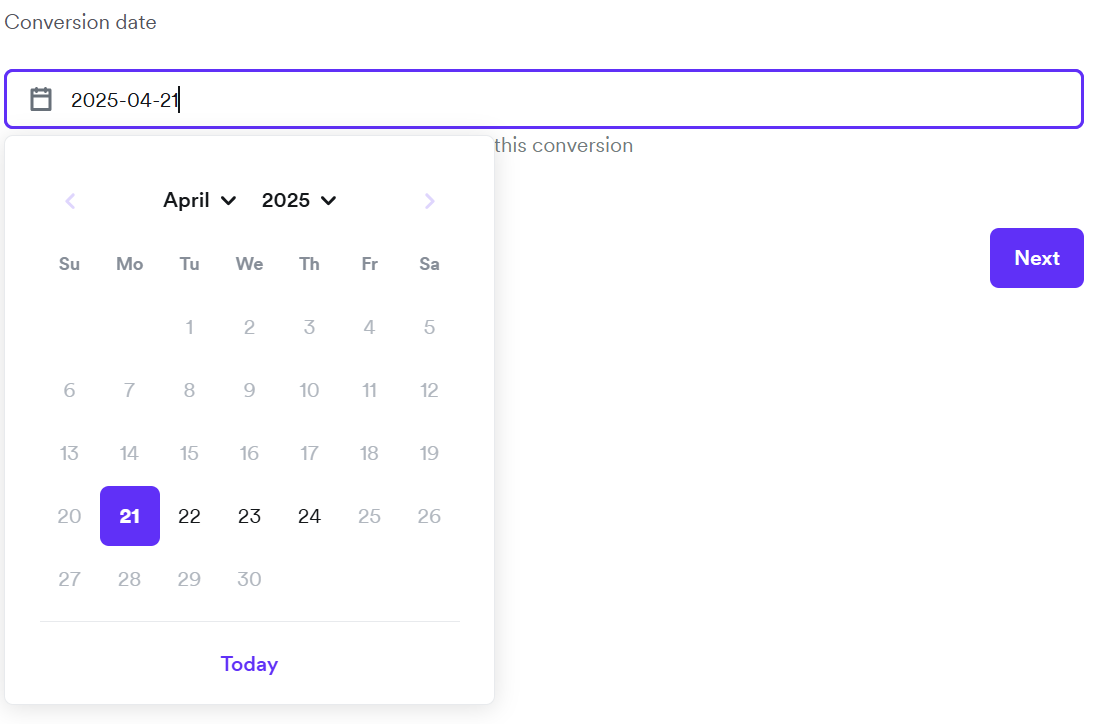Screen dimensions: 1099x724
Task: Click date 26 in Saturday column
Action: (x=429, y=516)
